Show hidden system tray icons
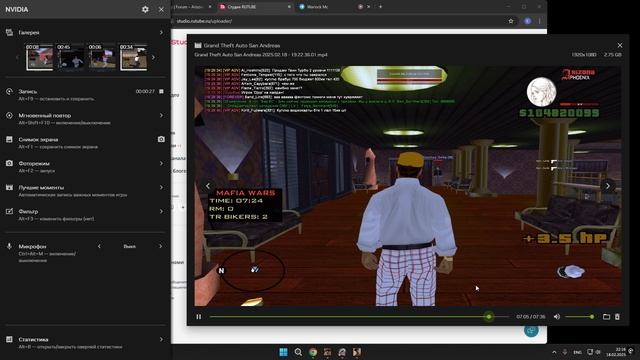Viewport: 640px width, 360px height. tap(554, 352)
